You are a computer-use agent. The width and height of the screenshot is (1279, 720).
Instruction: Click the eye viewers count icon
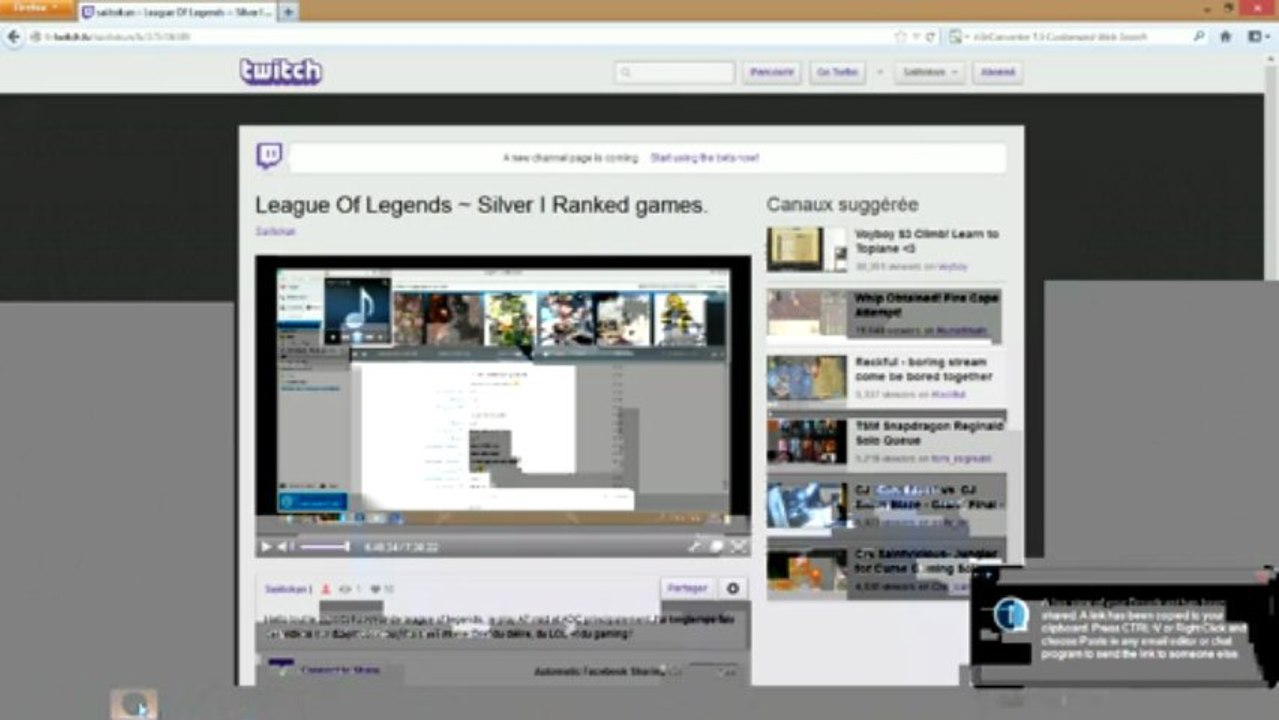(345, 589)
